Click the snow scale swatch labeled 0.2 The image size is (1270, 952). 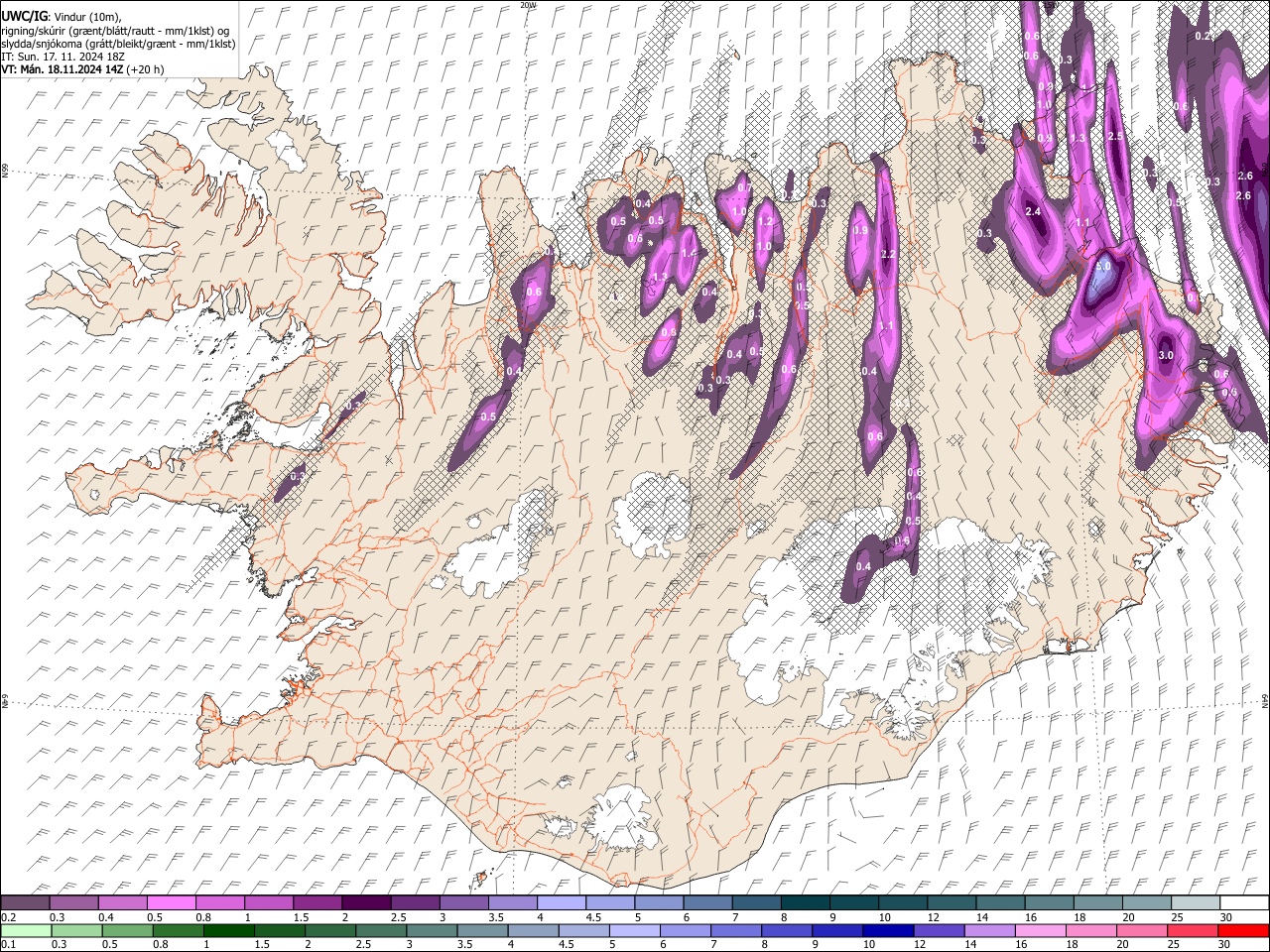25,903
